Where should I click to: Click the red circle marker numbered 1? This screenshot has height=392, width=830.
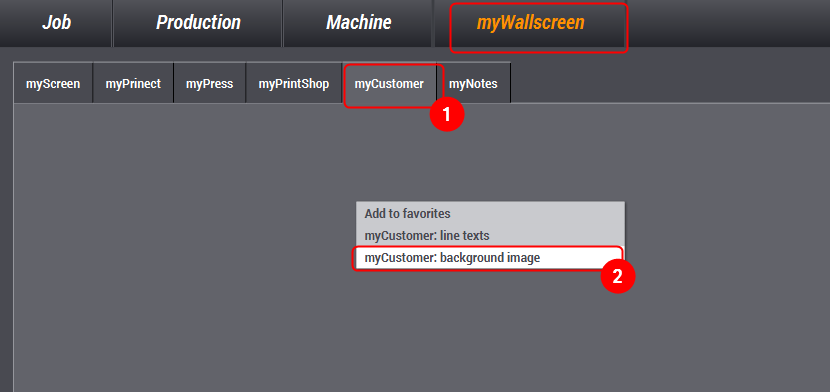pos(446,113)
